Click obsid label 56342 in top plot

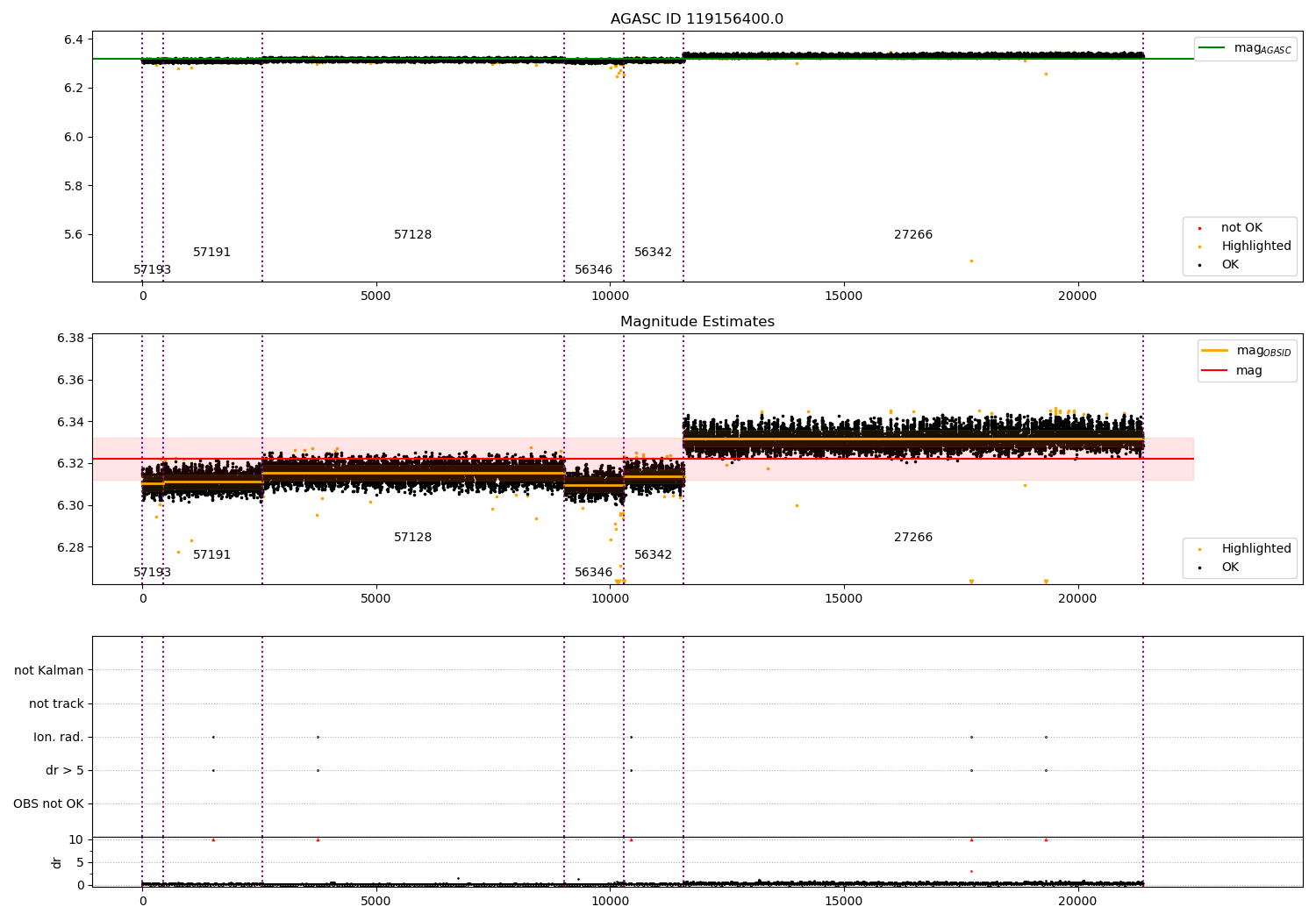point(653,252)
